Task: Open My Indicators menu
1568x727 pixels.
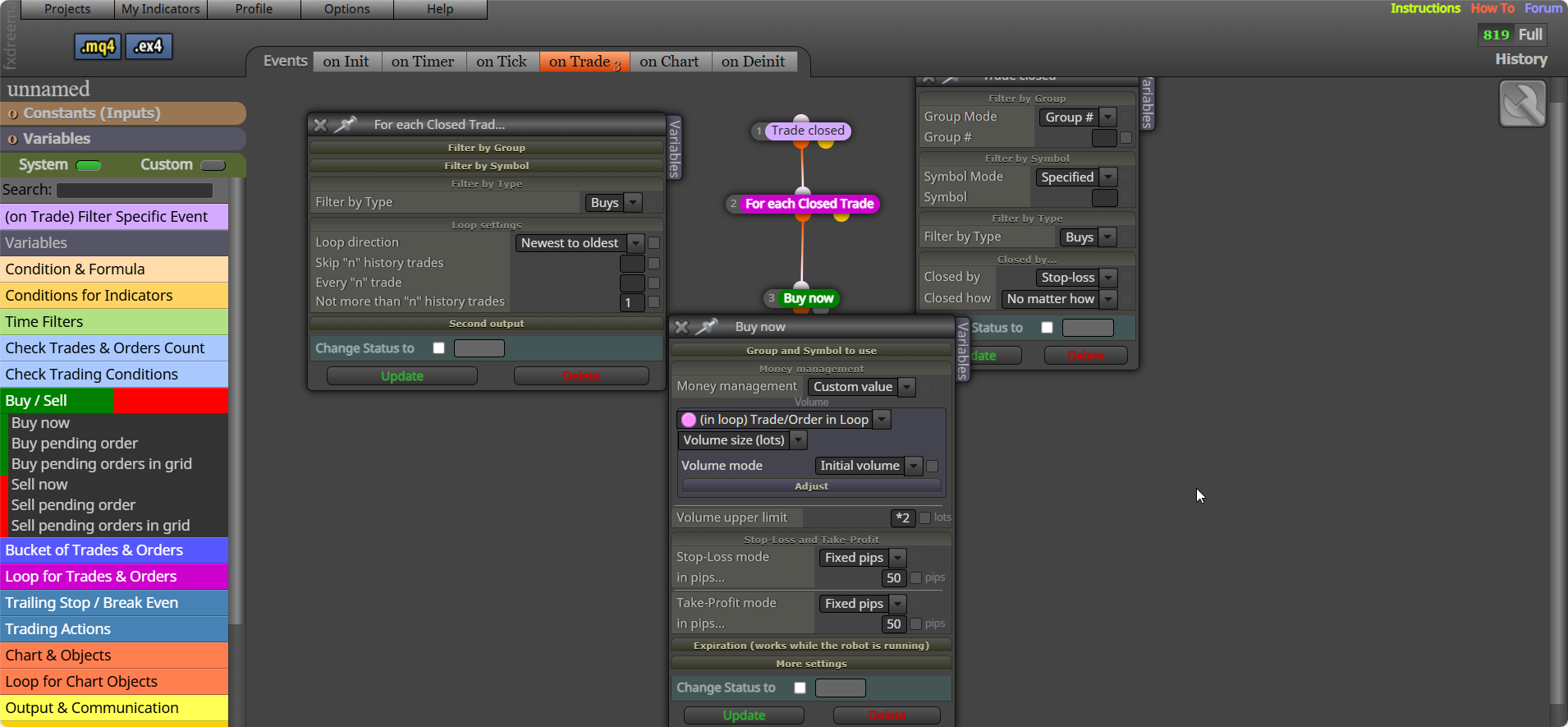Action: 161,9
